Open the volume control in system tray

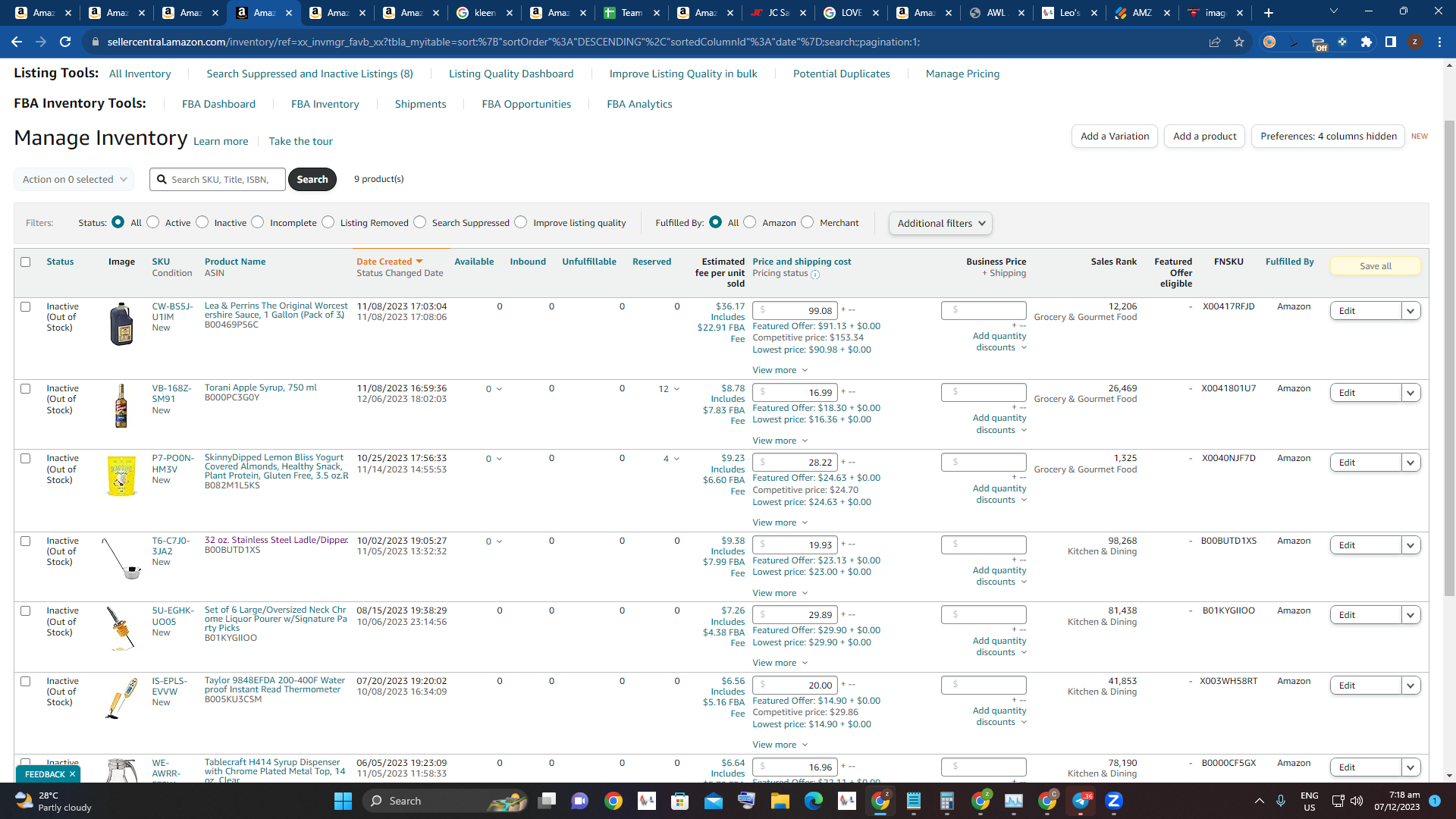click(1357, 801)
